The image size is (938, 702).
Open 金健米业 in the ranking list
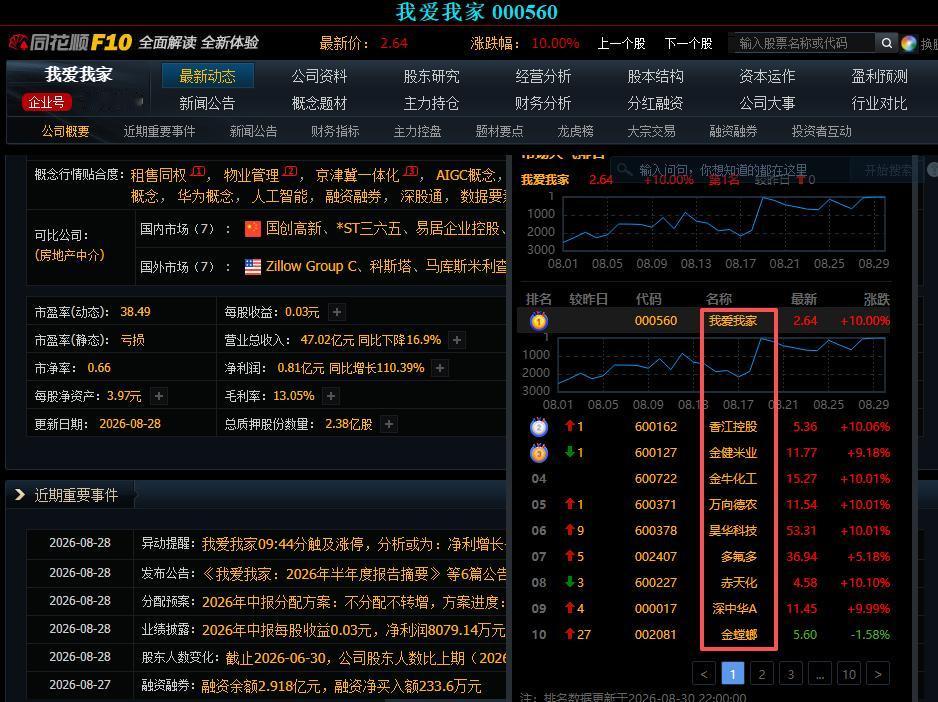[x=733, y=453]
